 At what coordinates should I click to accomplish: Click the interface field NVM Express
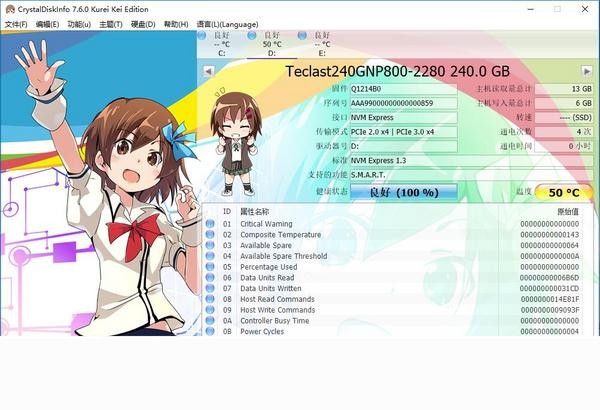(x=404, y=118)
